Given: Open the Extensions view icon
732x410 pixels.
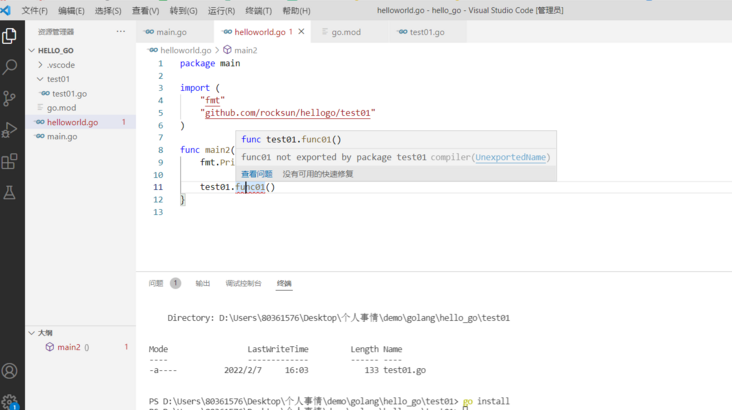Looking at the screenshot, I should tap(9, 162).
